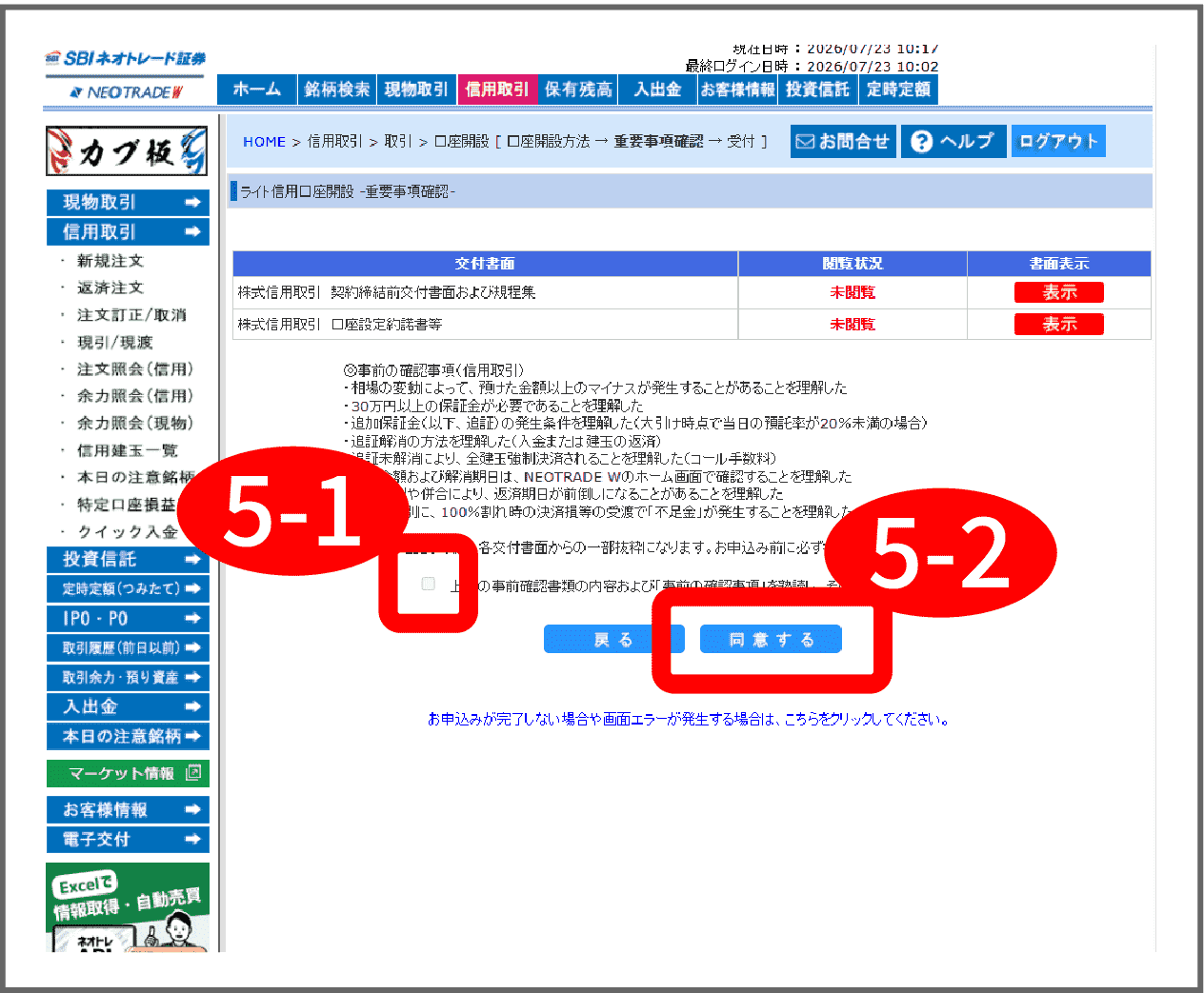Screen dimensions: 1204x993
Task: Follow the HOME breadcrumb link
Action: point(264,142)
